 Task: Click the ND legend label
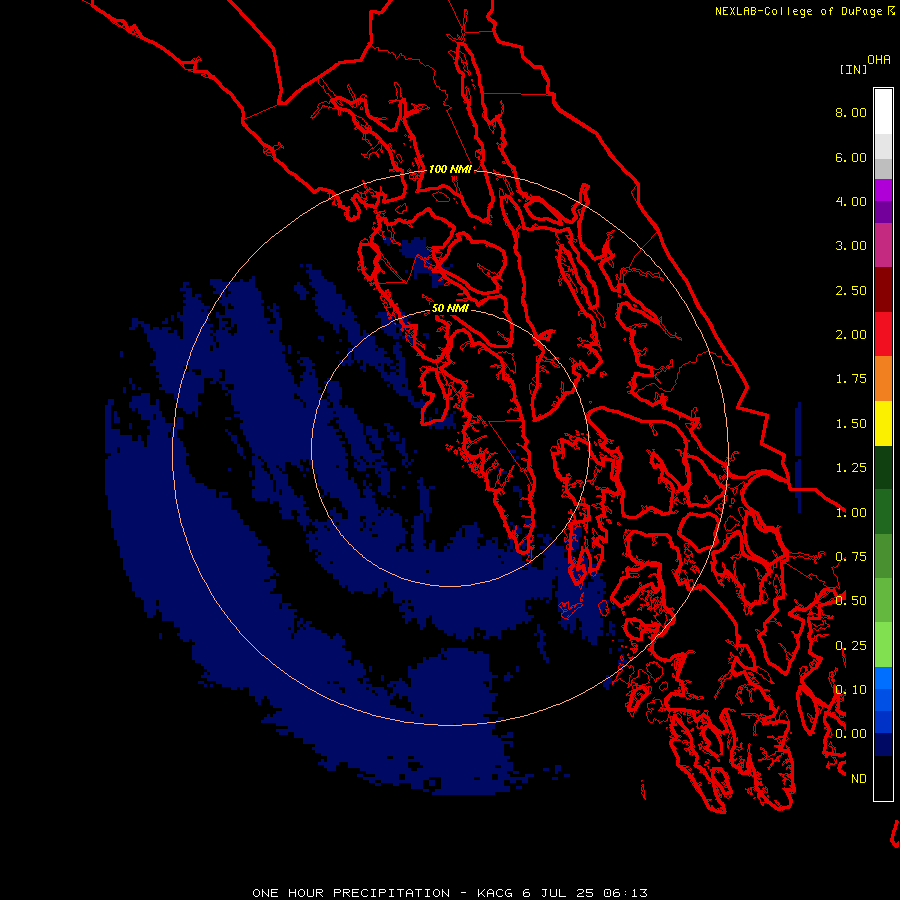click(x=859, y=779)
